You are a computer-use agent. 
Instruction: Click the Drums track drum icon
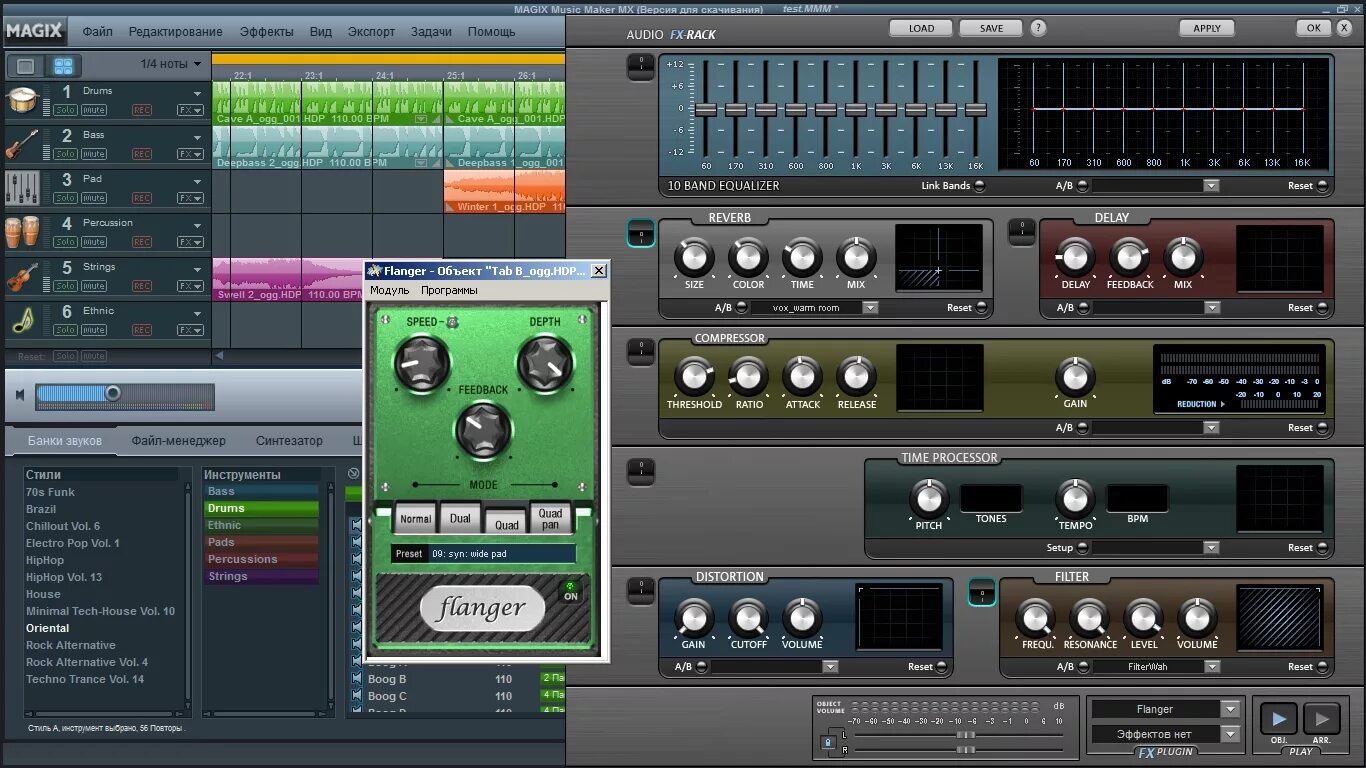(22, 100)
